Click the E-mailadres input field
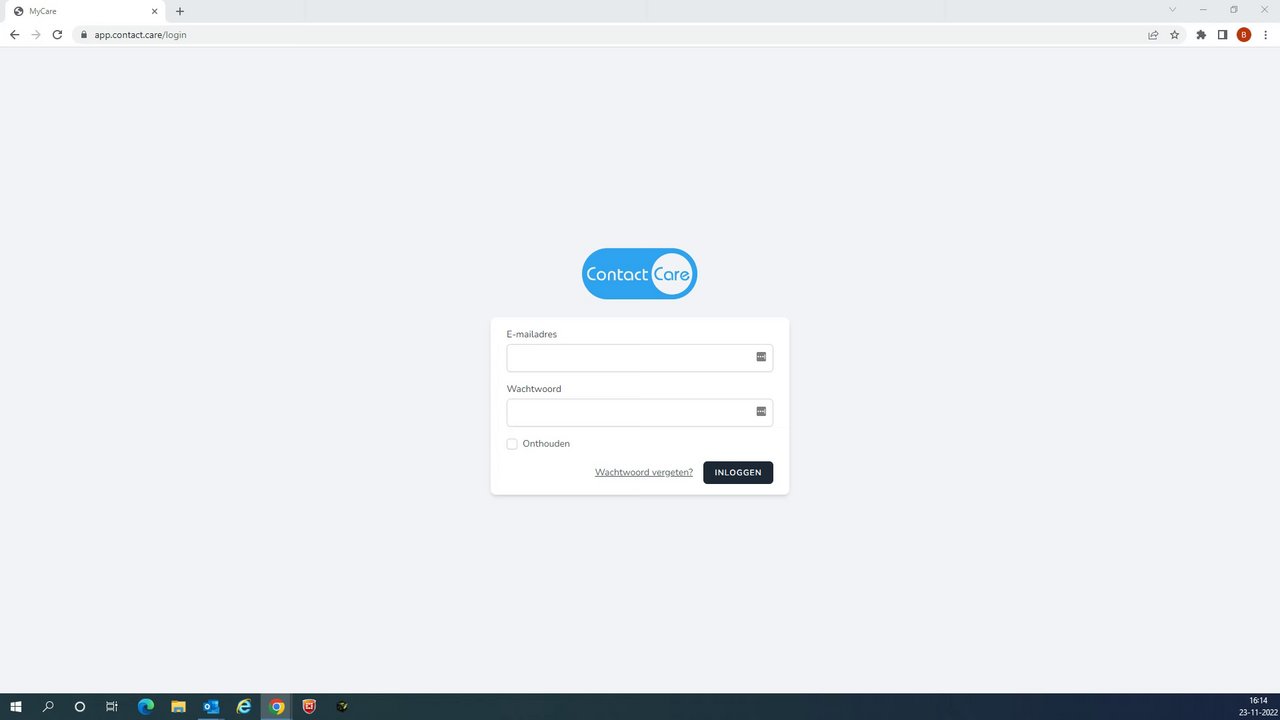This screenshot has height=720, width=1280. pos(639,358)
